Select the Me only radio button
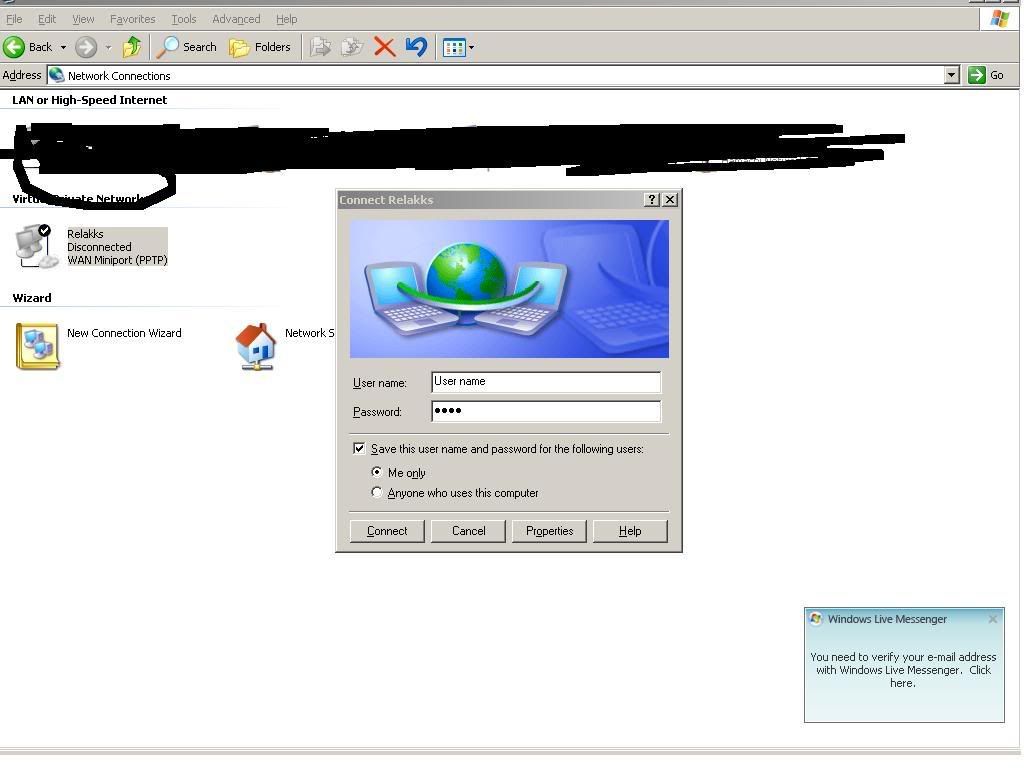The width and height of the screenshot is (1024, 768). [377, 472]
